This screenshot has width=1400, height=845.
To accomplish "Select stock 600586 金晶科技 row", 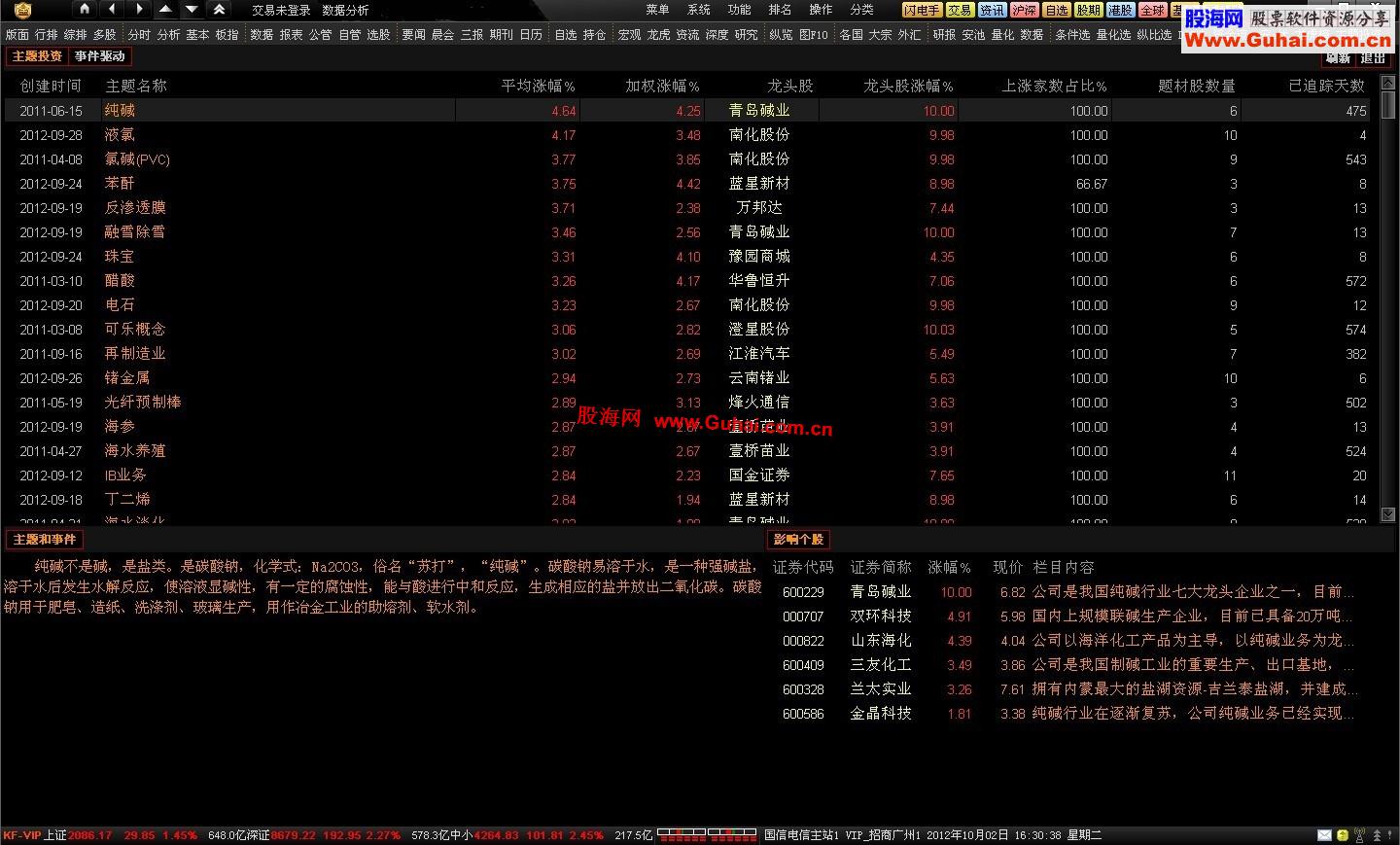I will [x=1066, y=713].
